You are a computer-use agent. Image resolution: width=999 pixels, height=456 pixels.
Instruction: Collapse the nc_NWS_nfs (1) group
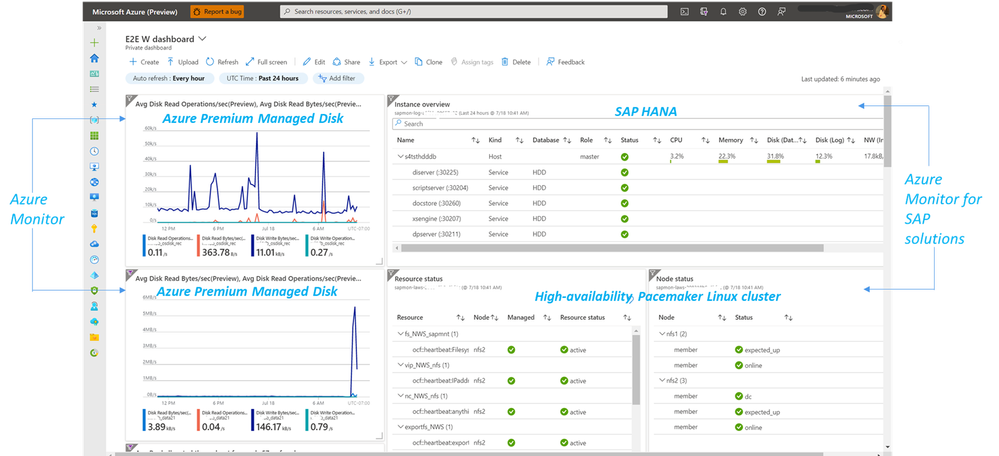point(400,396)
